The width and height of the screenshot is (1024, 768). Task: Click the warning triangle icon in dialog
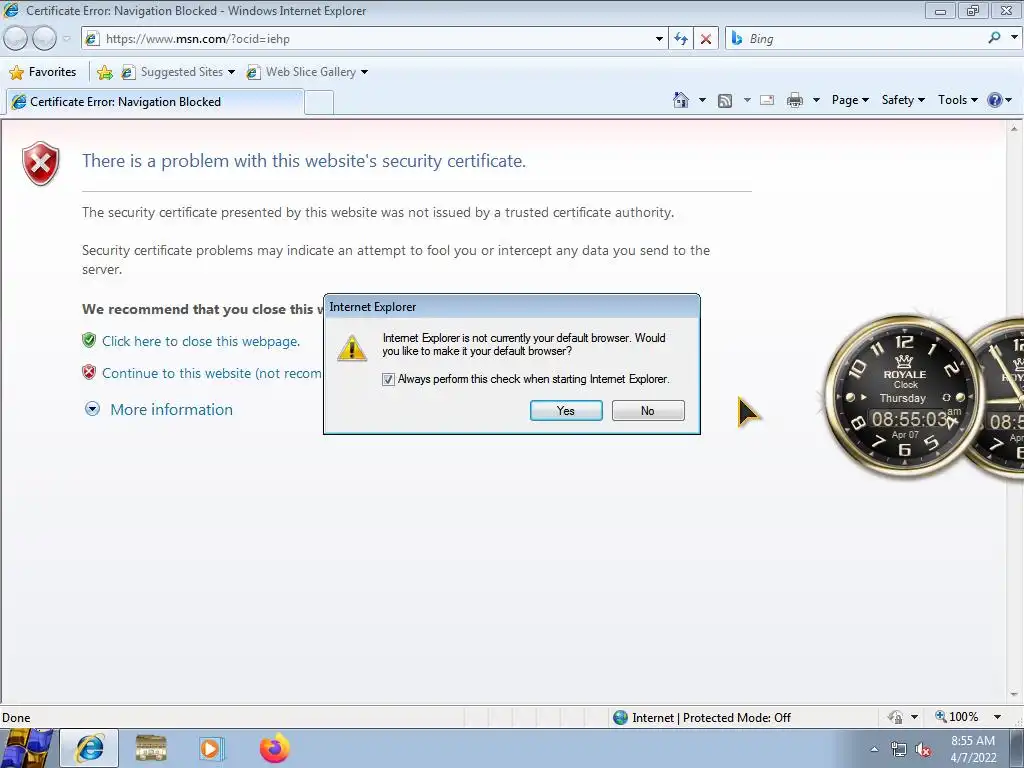(x=352, y=348)
